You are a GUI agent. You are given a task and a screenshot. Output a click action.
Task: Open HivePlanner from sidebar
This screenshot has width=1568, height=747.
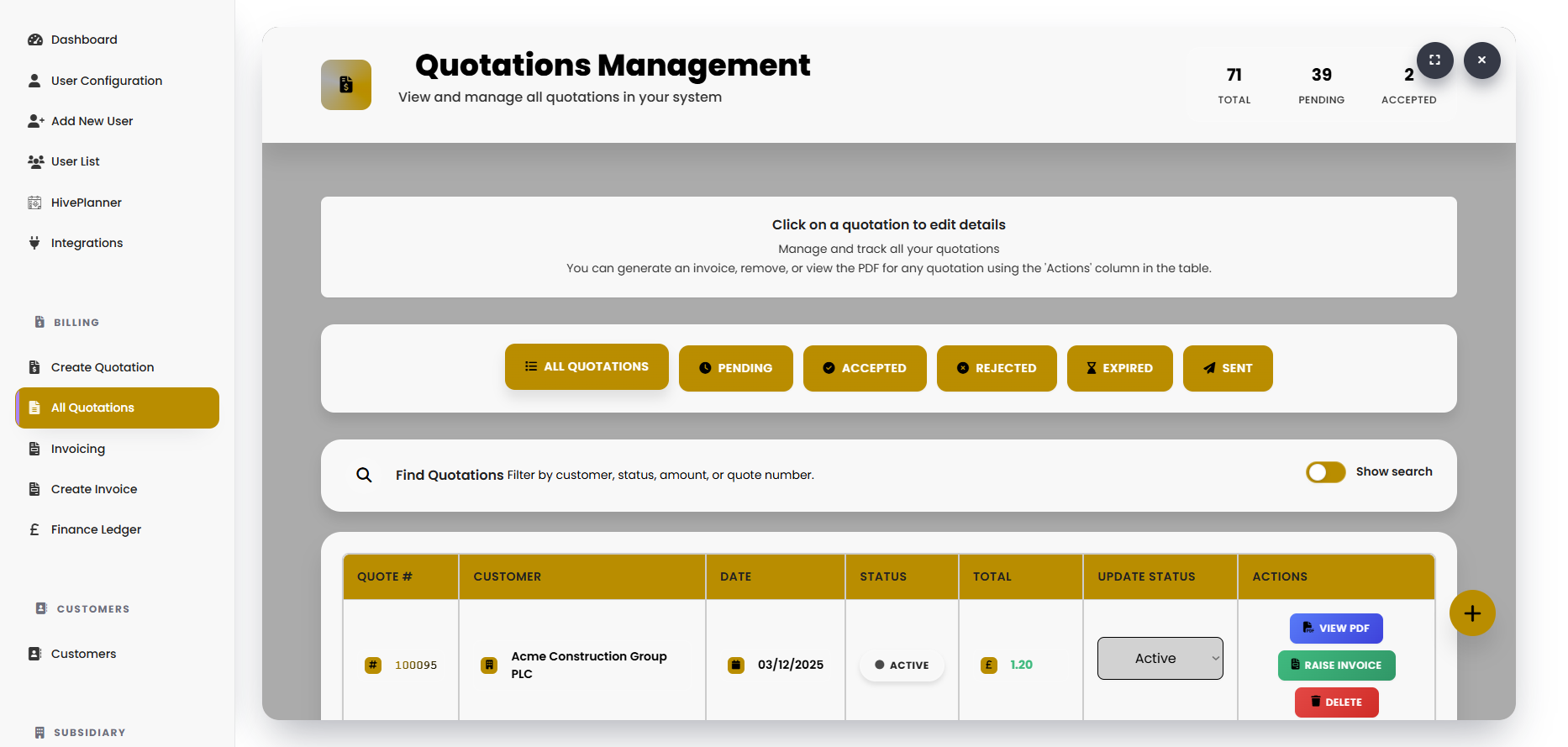point(86,203)
